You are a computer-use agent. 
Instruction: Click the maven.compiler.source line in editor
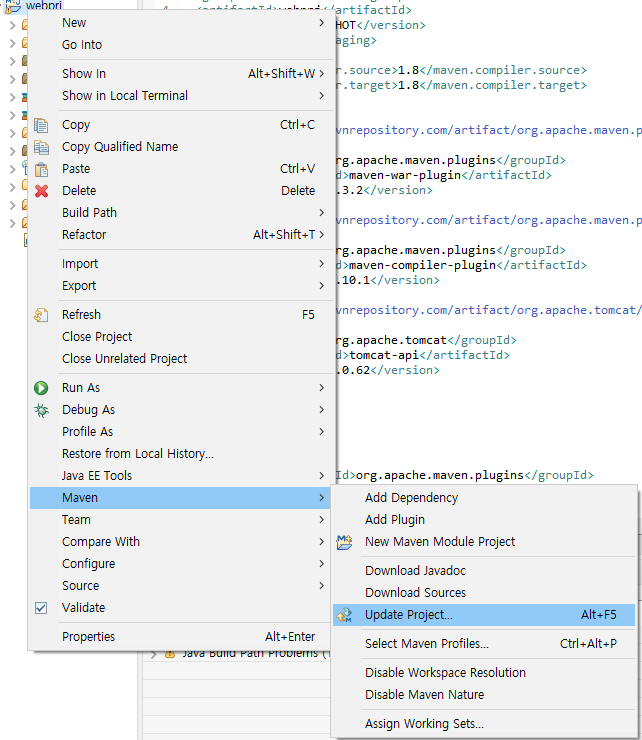(x=461, y=70)
